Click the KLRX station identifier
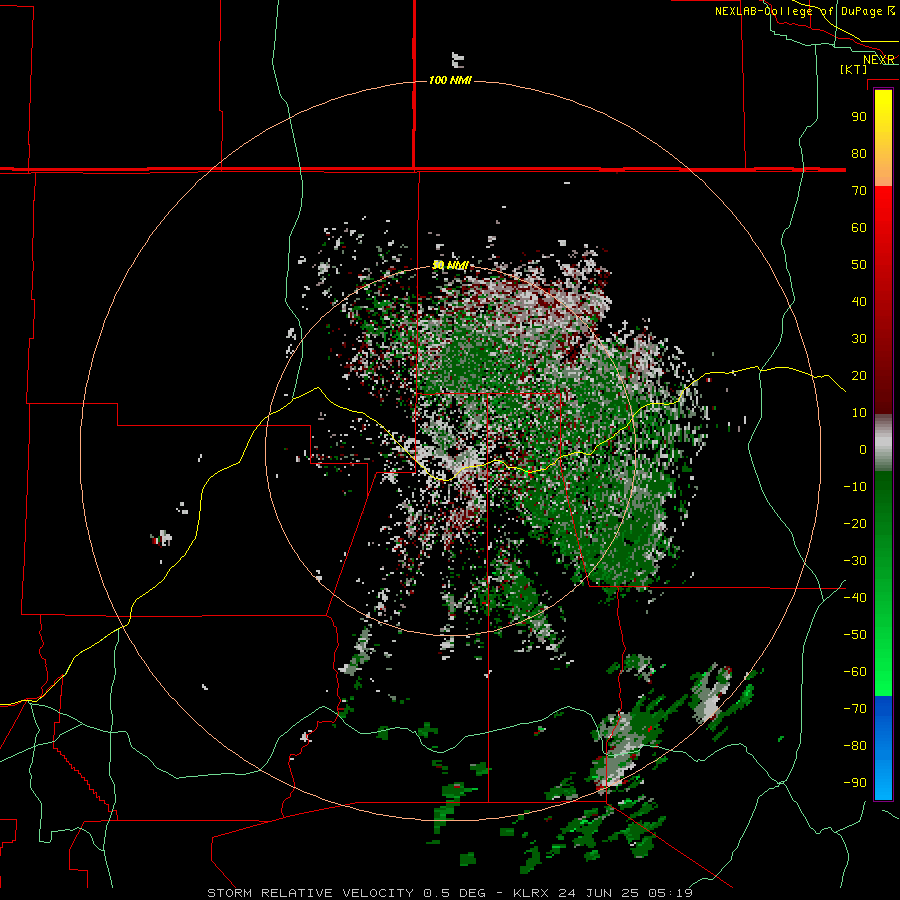This screenshot has width=900, height=900. [x=531, y=893]
